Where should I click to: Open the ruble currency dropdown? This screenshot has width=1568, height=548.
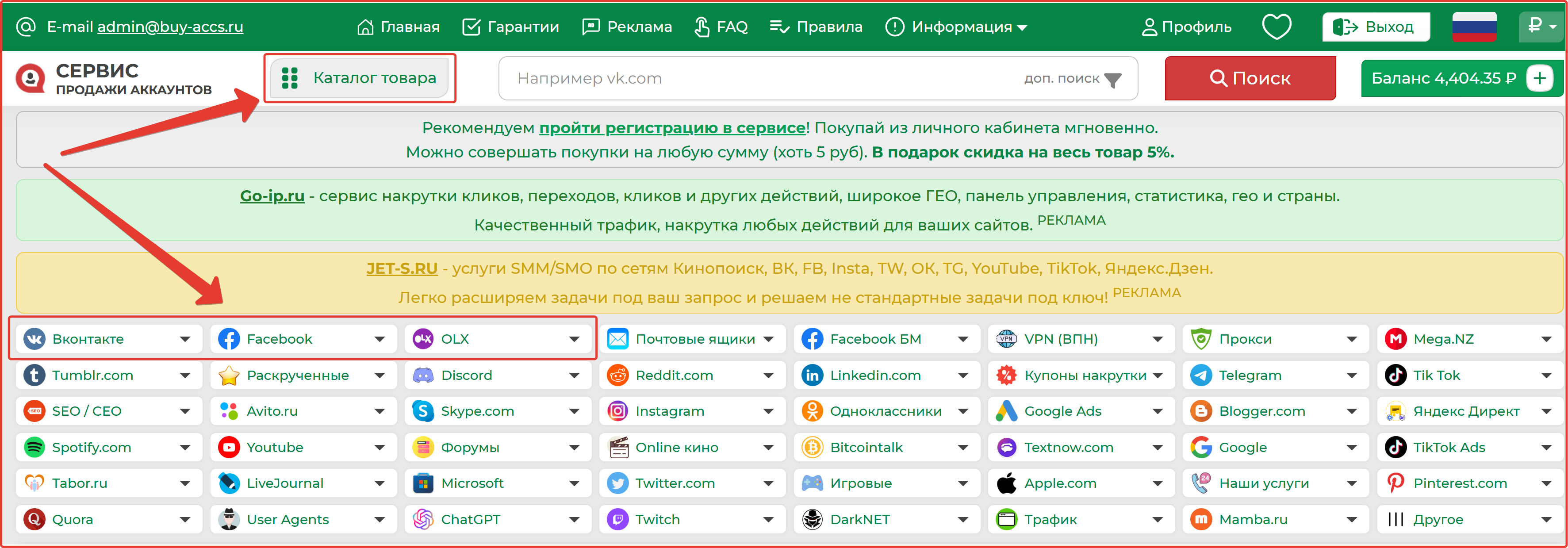(1541, 26)
